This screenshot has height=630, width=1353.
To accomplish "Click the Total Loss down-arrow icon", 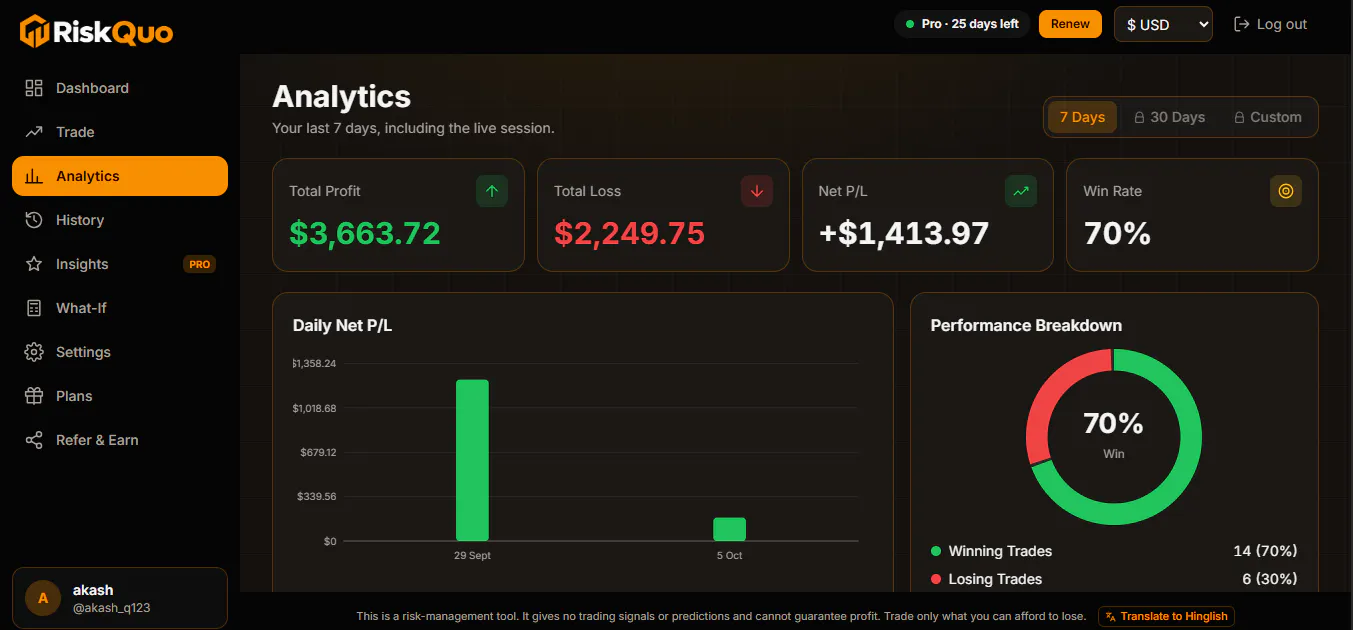I will tap(757, 191).
